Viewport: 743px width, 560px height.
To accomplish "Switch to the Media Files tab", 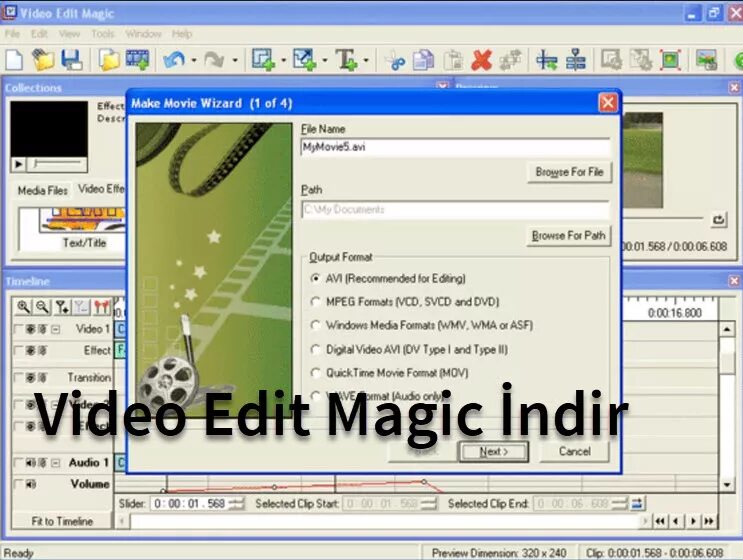I will pos(43,190).
